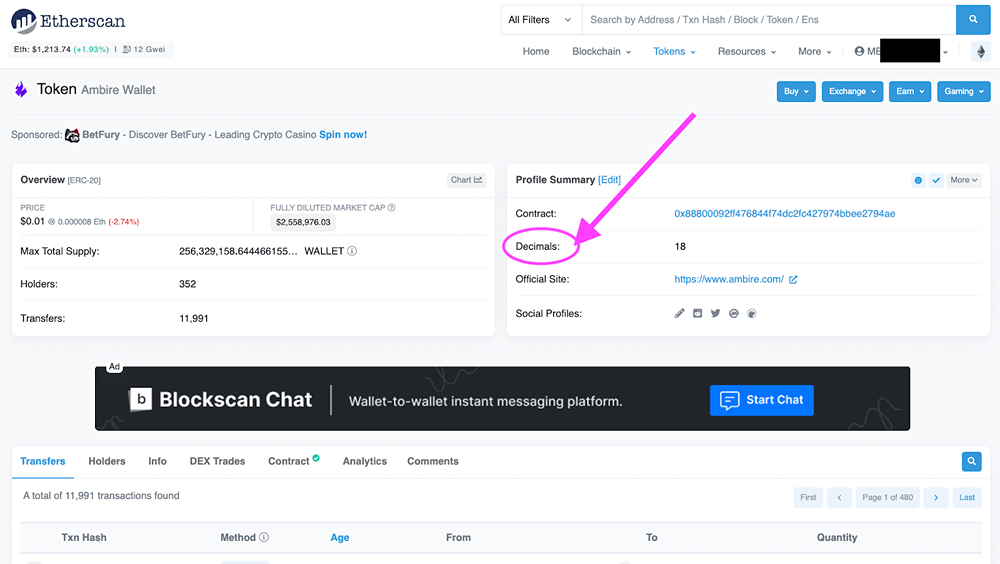Open the last social profile icon

752,313
